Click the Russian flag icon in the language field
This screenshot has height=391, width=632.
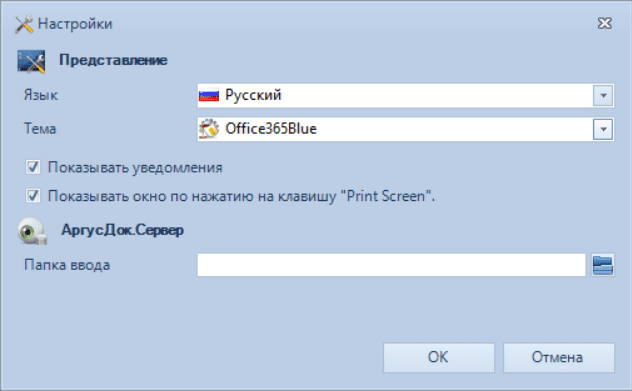point(209,96)
